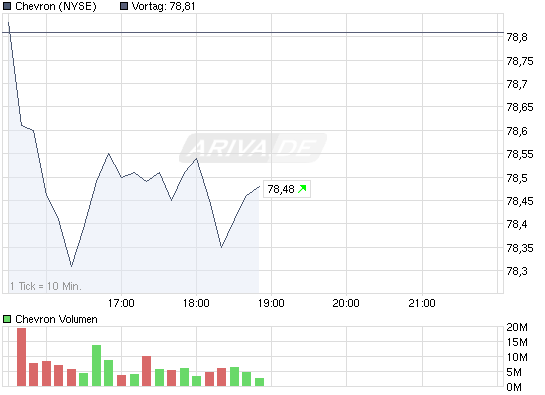Click the ARIVA.DE watermark logo
This screenshot has height=395, width=545.
point(253,148)
